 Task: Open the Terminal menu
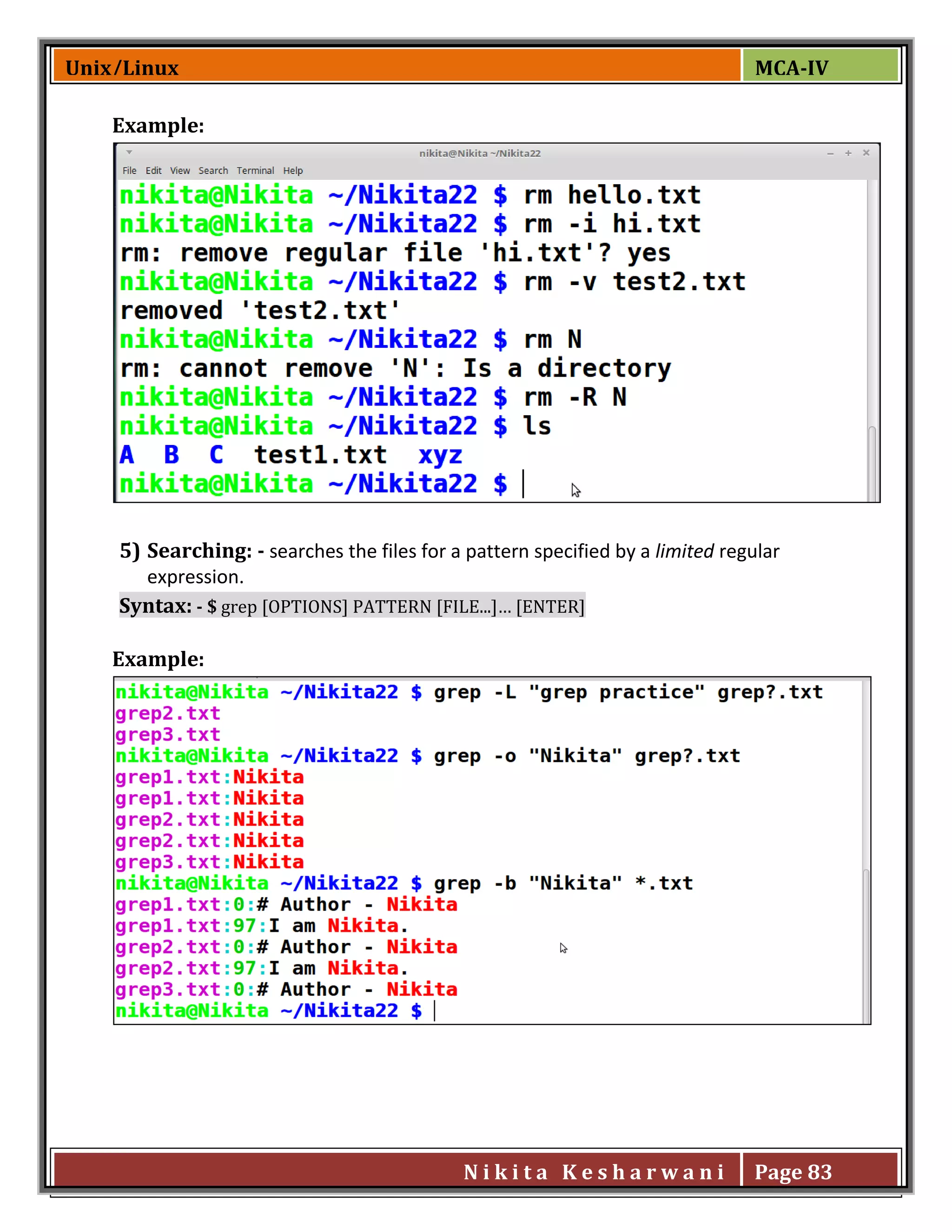(x=255, y=170)
